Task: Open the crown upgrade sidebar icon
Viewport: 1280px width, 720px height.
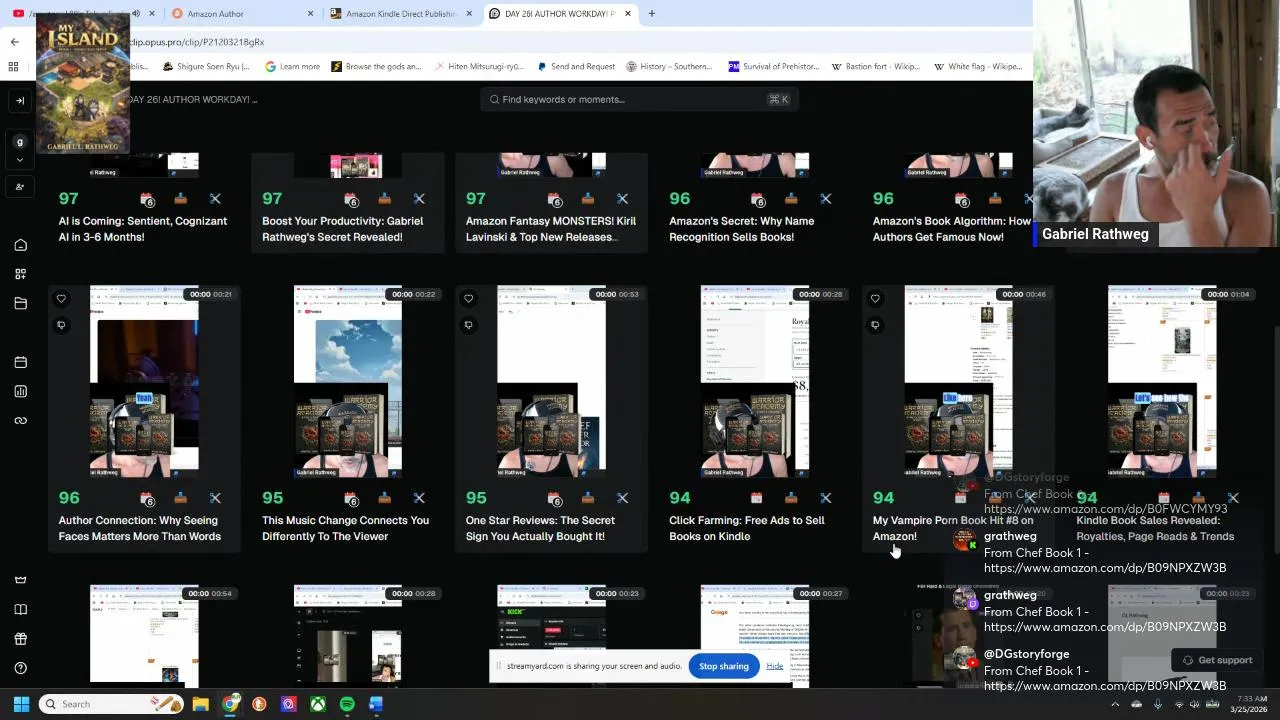Action: click(x=20, y=580)
